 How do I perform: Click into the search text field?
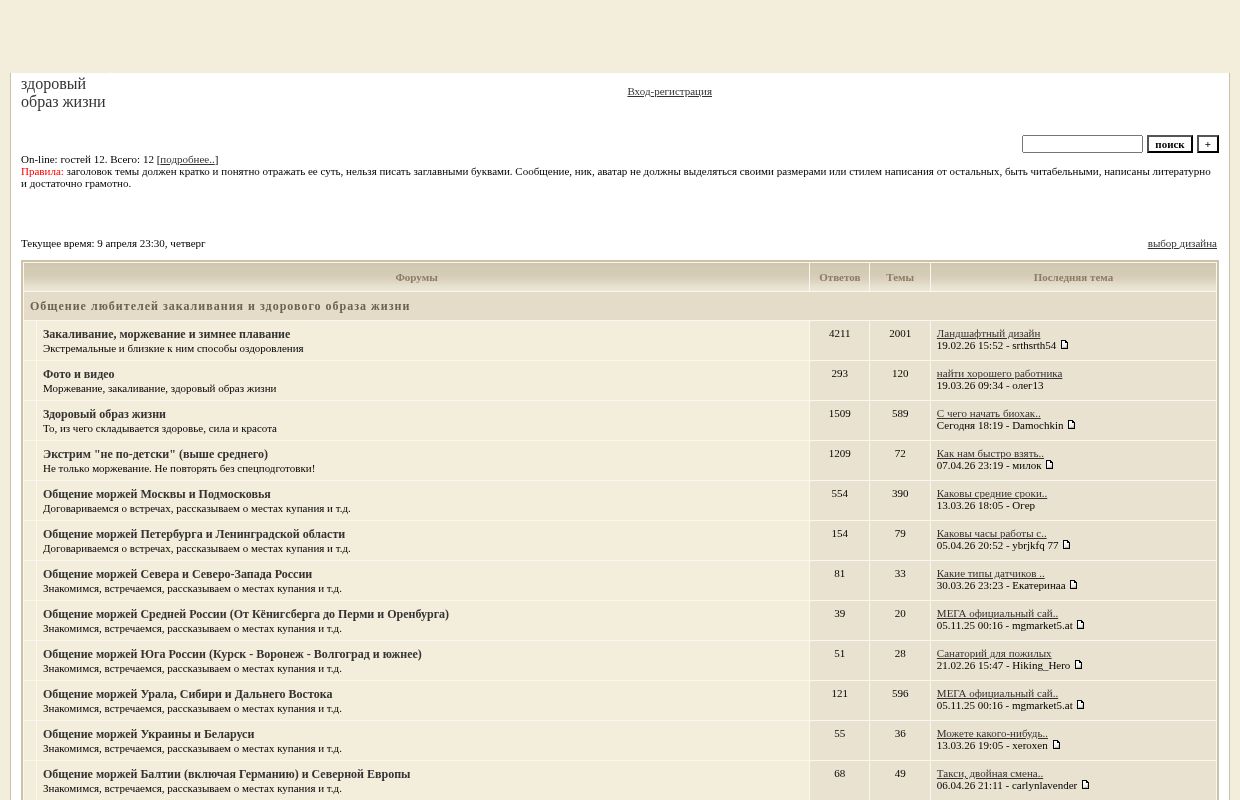pyautogui.click(x=1081, y=144)
